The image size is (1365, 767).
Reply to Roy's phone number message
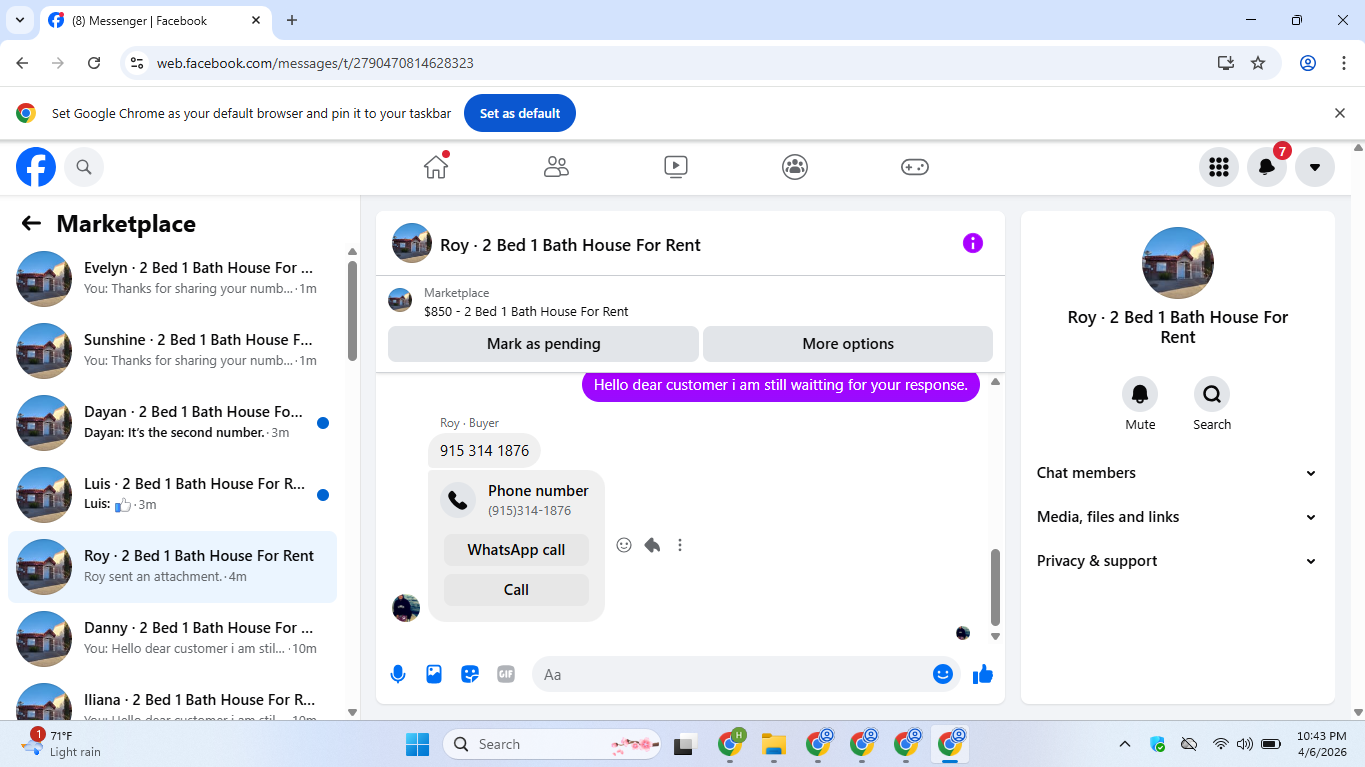point(652,545)
